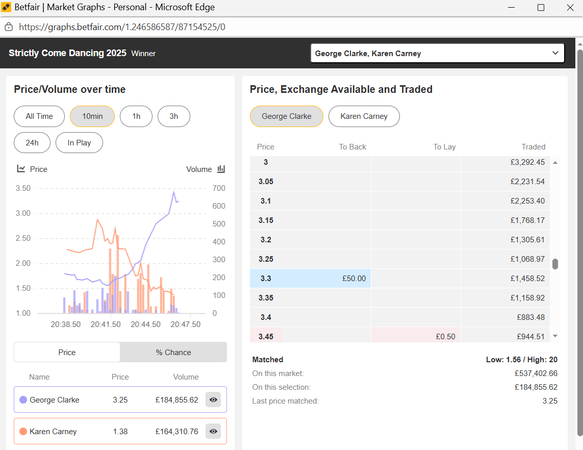The height and width of the screenshot is (450, 583).
Task: Open the George Clarke, Karen Carney dropdown
Action: [x=437, y=53]
